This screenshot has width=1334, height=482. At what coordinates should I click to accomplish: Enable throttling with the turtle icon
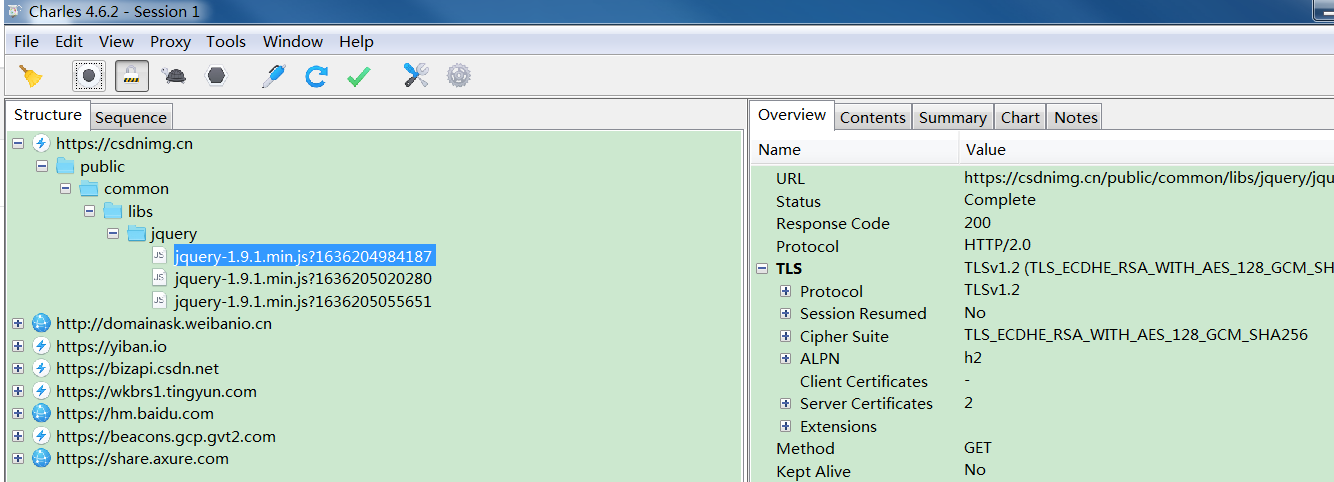click(x=174, y=76)
